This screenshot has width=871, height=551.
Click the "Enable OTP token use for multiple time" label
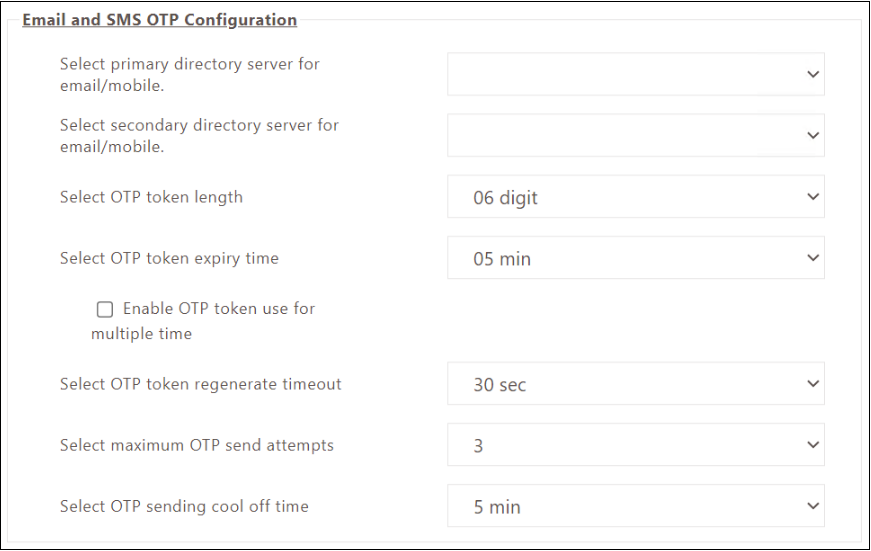pyautogui.click(x=218, y=309)
